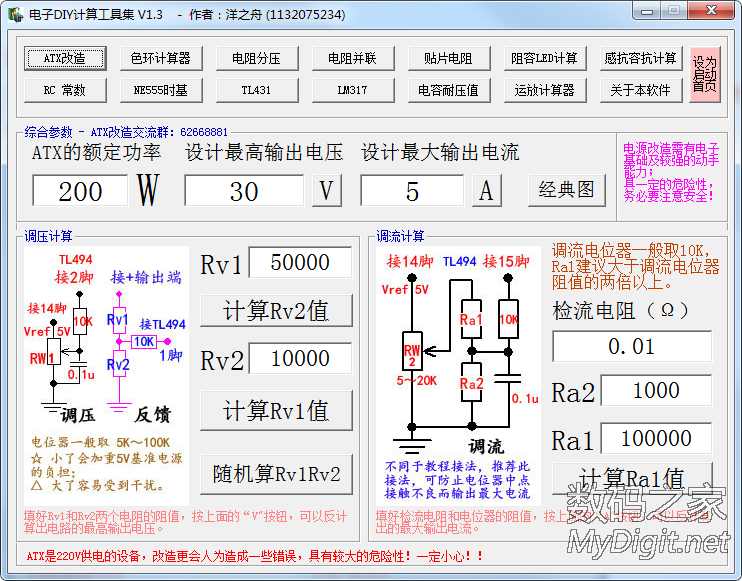Viewport: 742px width, 581px height.
Task: Click the max output current field showing 5
Action: click(x=412, y=191)
